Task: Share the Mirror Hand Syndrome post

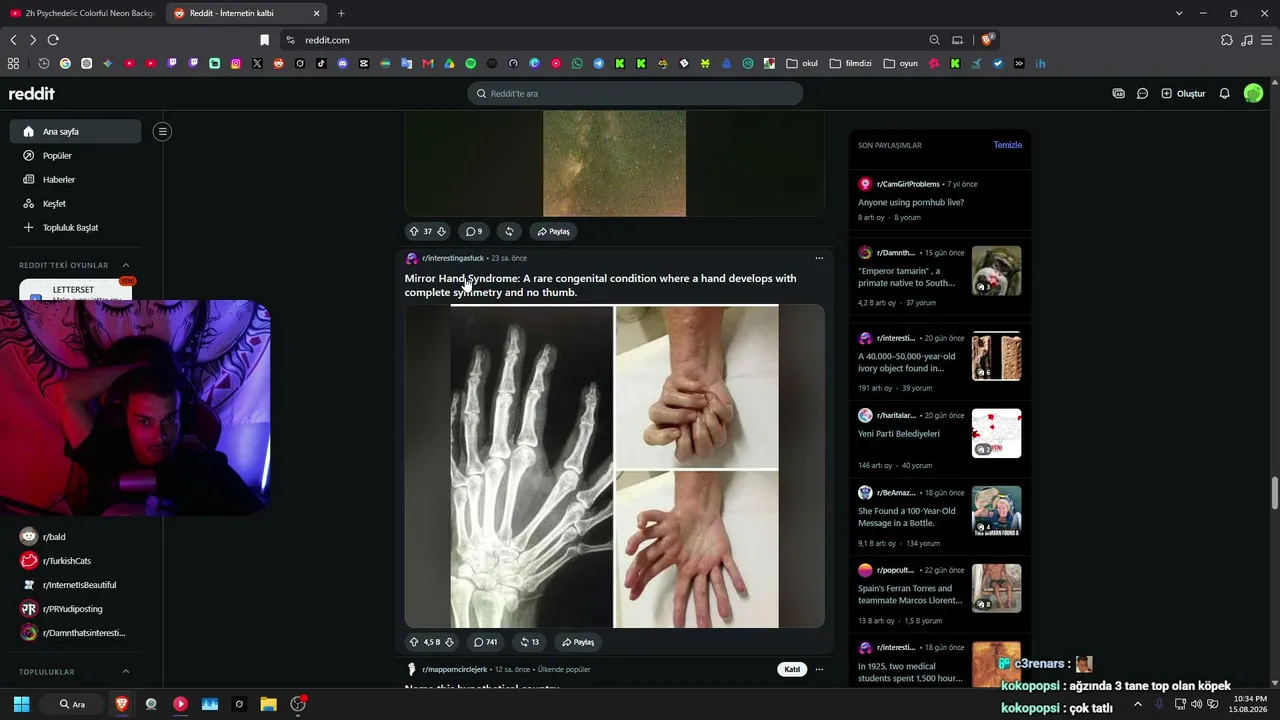Action: 578,642
